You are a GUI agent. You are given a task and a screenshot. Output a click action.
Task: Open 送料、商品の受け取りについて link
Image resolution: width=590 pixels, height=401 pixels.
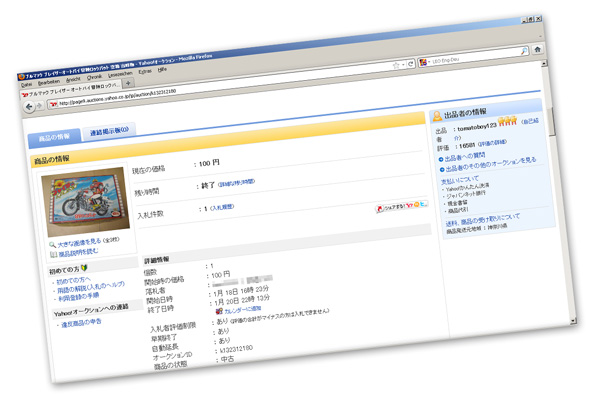point(483,220)
